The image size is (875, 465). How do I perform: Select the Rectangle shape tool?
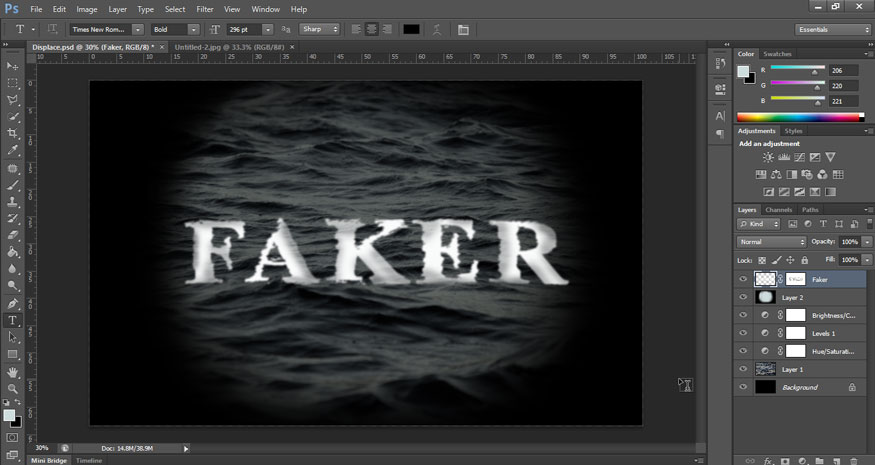12,354
